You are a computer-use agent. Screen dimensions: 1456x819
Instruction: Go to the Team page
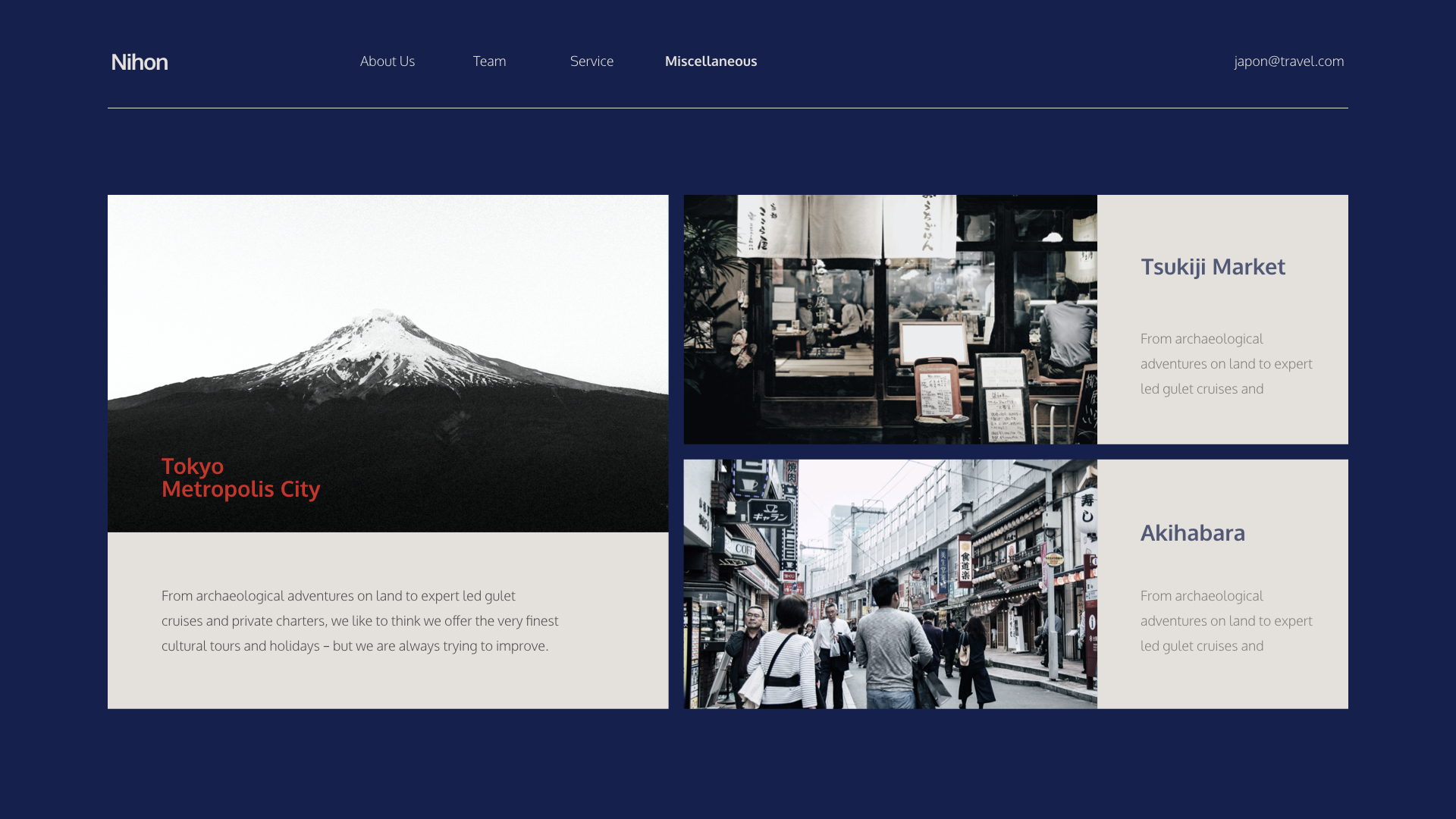pyautogui.click(x=489, y=61)
